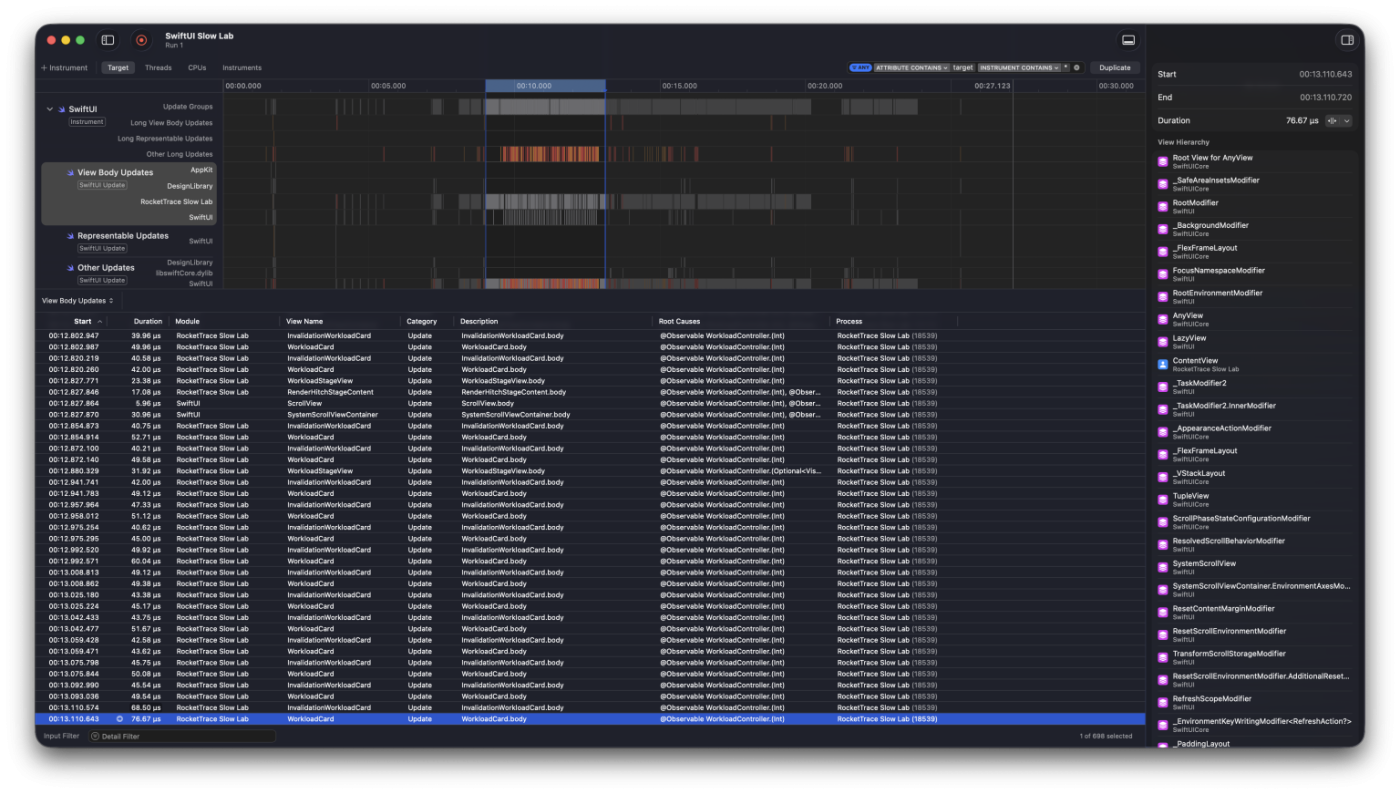Open the Duration options chevron dropdown
This screenshot has width=1400, height=794.
tap(1346, 121)
